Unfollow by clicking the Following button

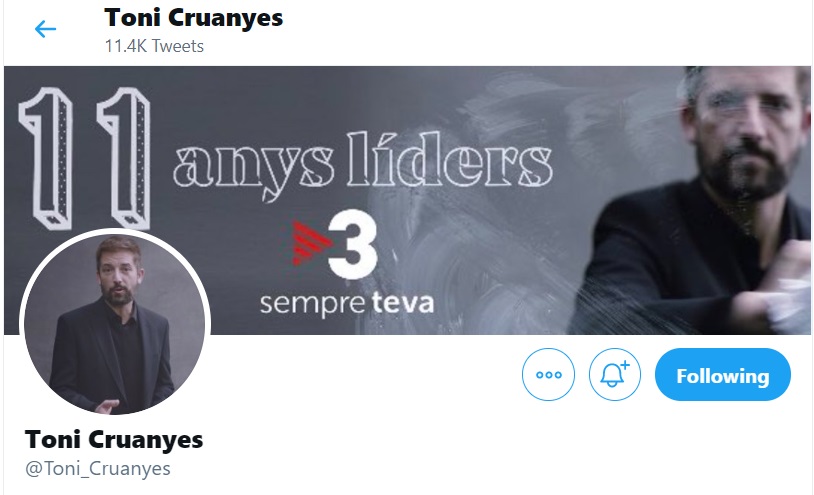[723, 375]
